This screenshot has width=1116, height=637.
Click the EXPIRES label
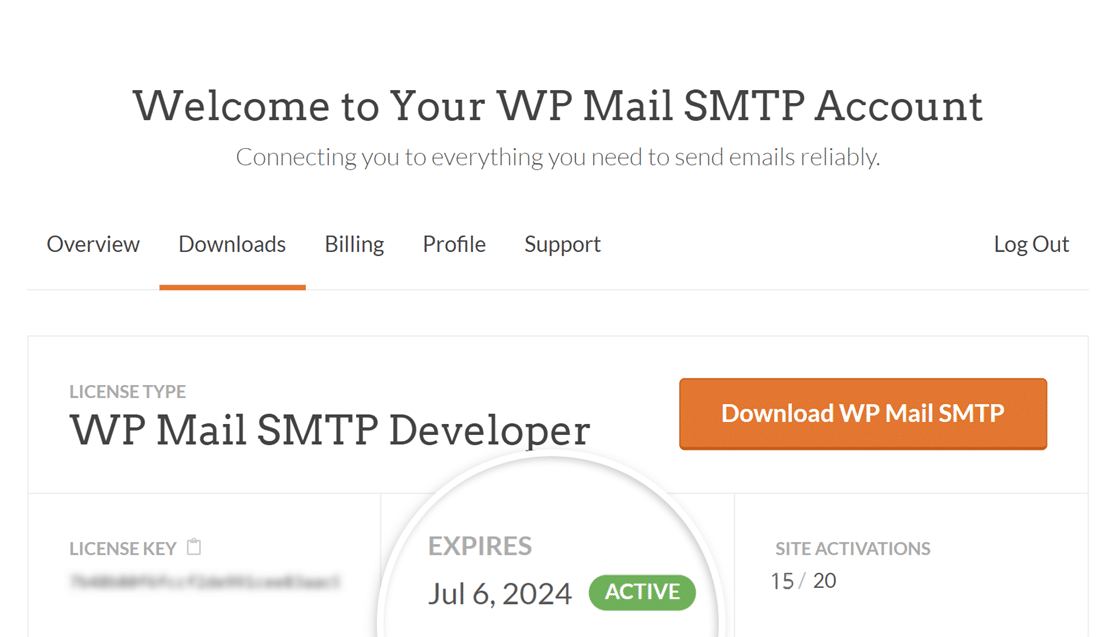point(480,546)
